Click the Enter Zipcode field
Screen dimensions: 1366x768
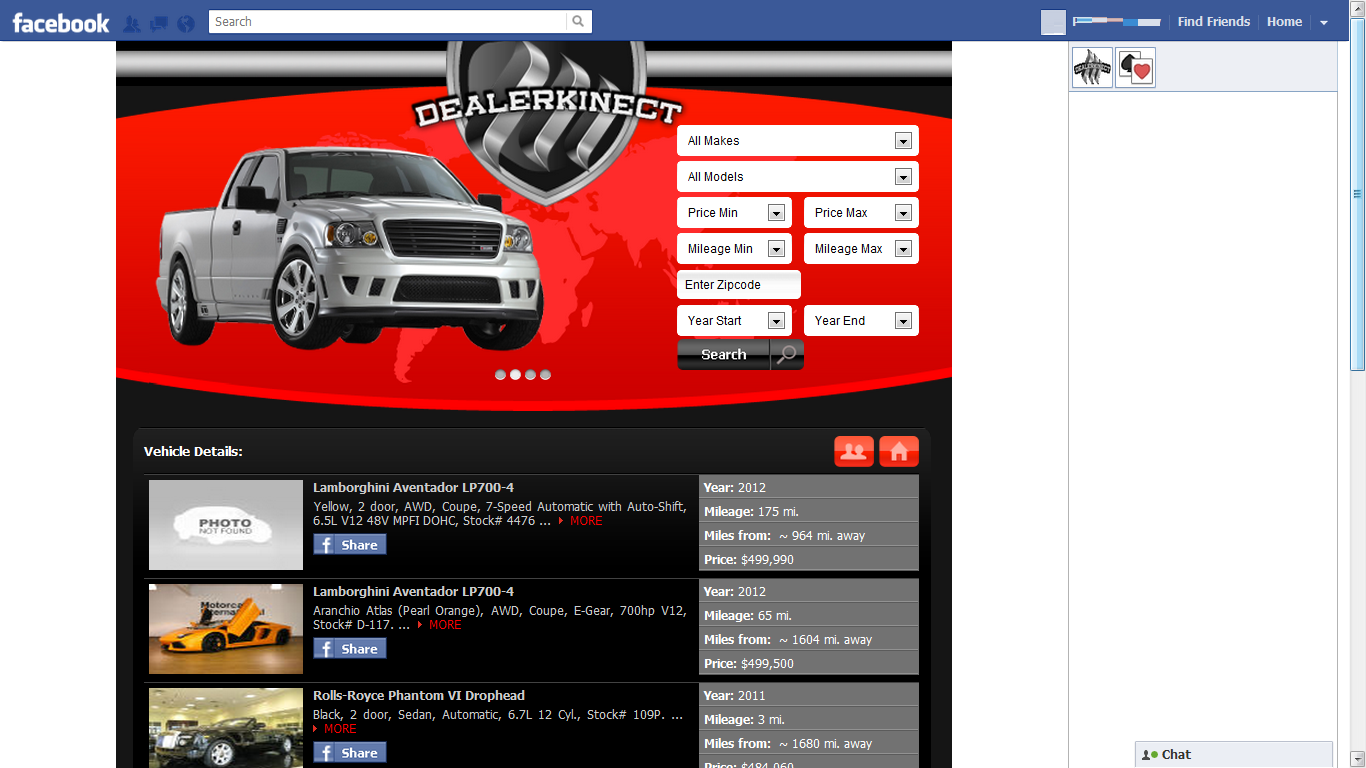click(739, 285)
